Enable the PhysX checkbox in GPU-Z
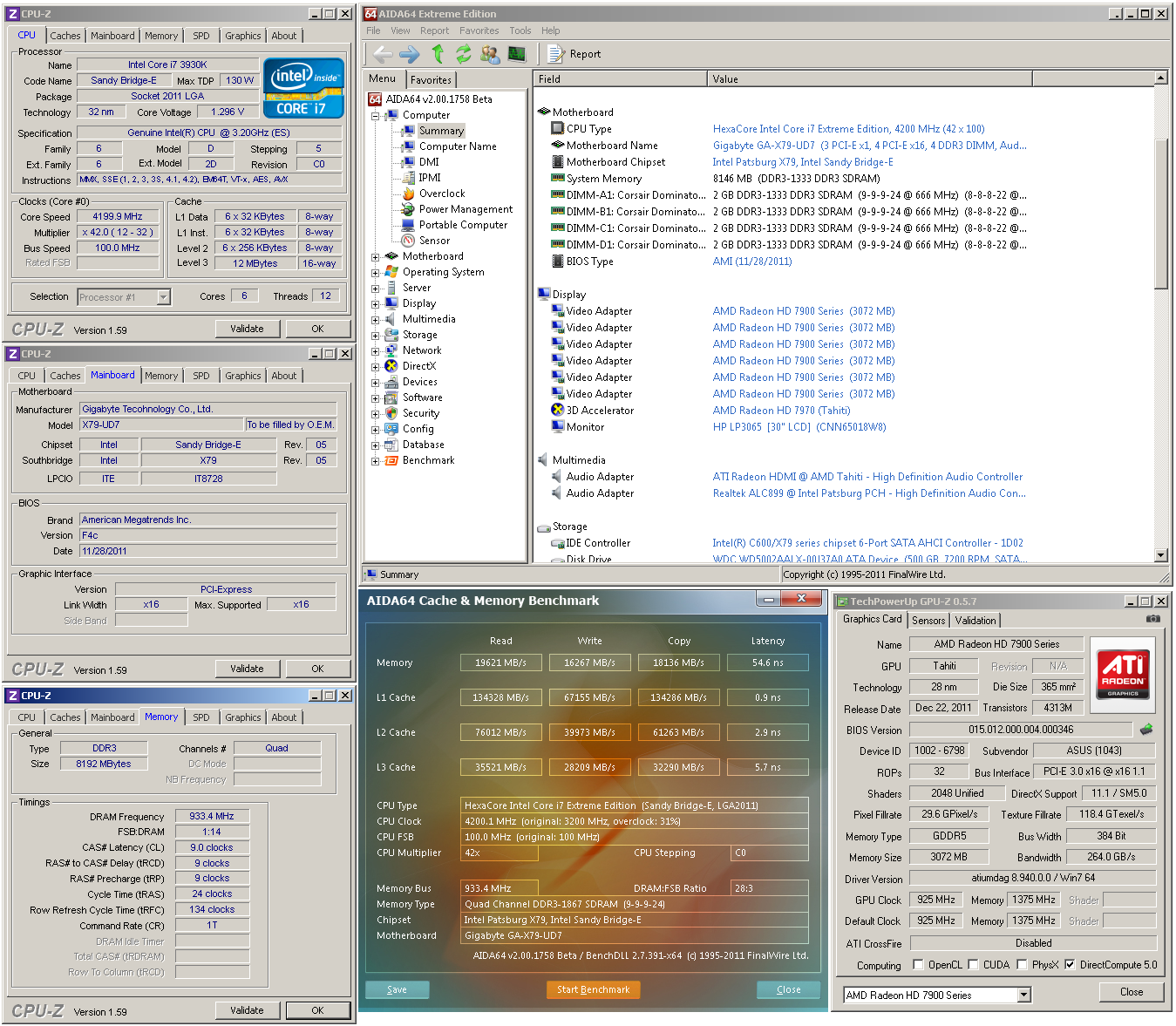1176x1026 pixels. click(x=1022, y=964)
